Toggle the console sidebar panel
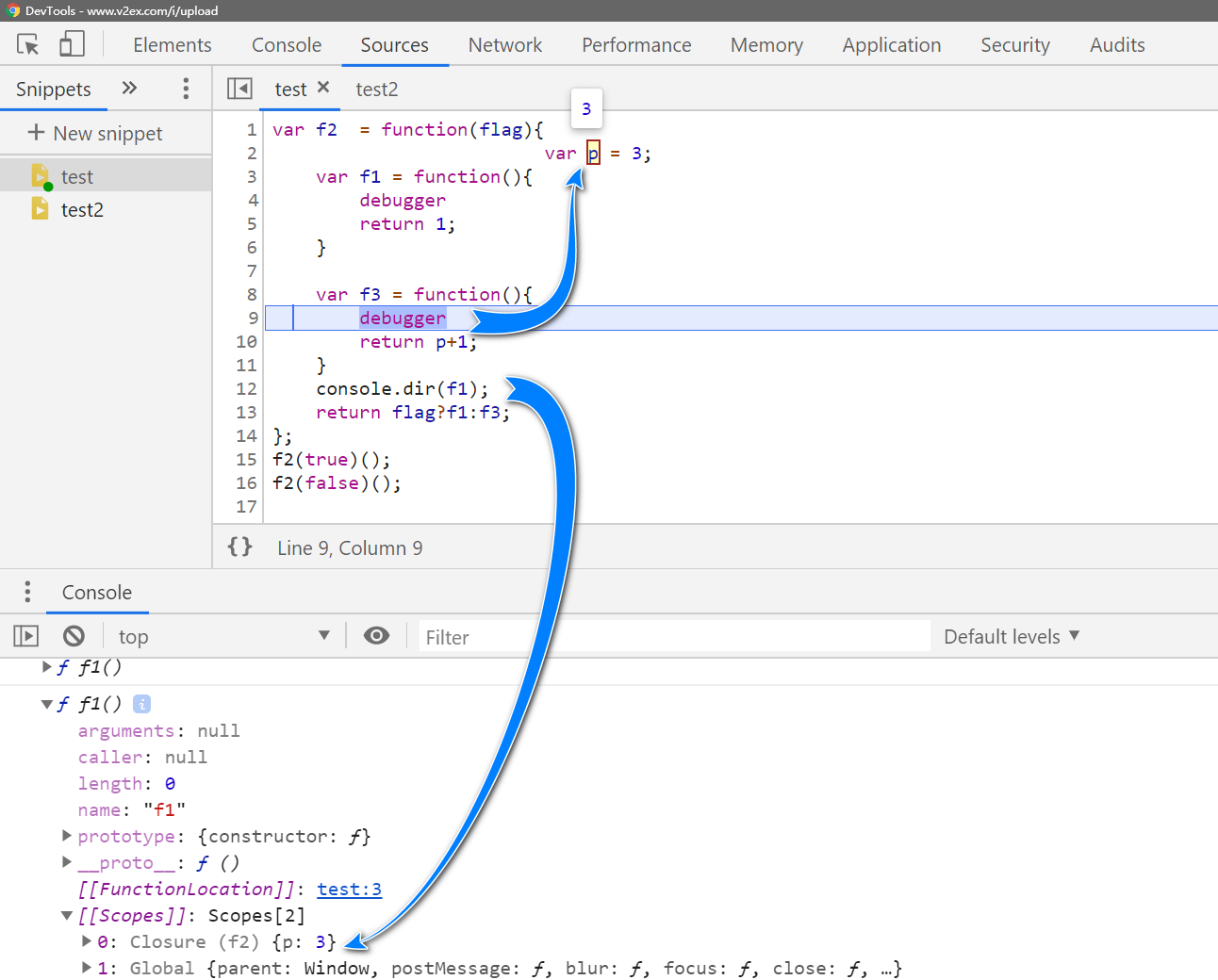The height and width of the screenshot is (980, 1218). point(26,637)
